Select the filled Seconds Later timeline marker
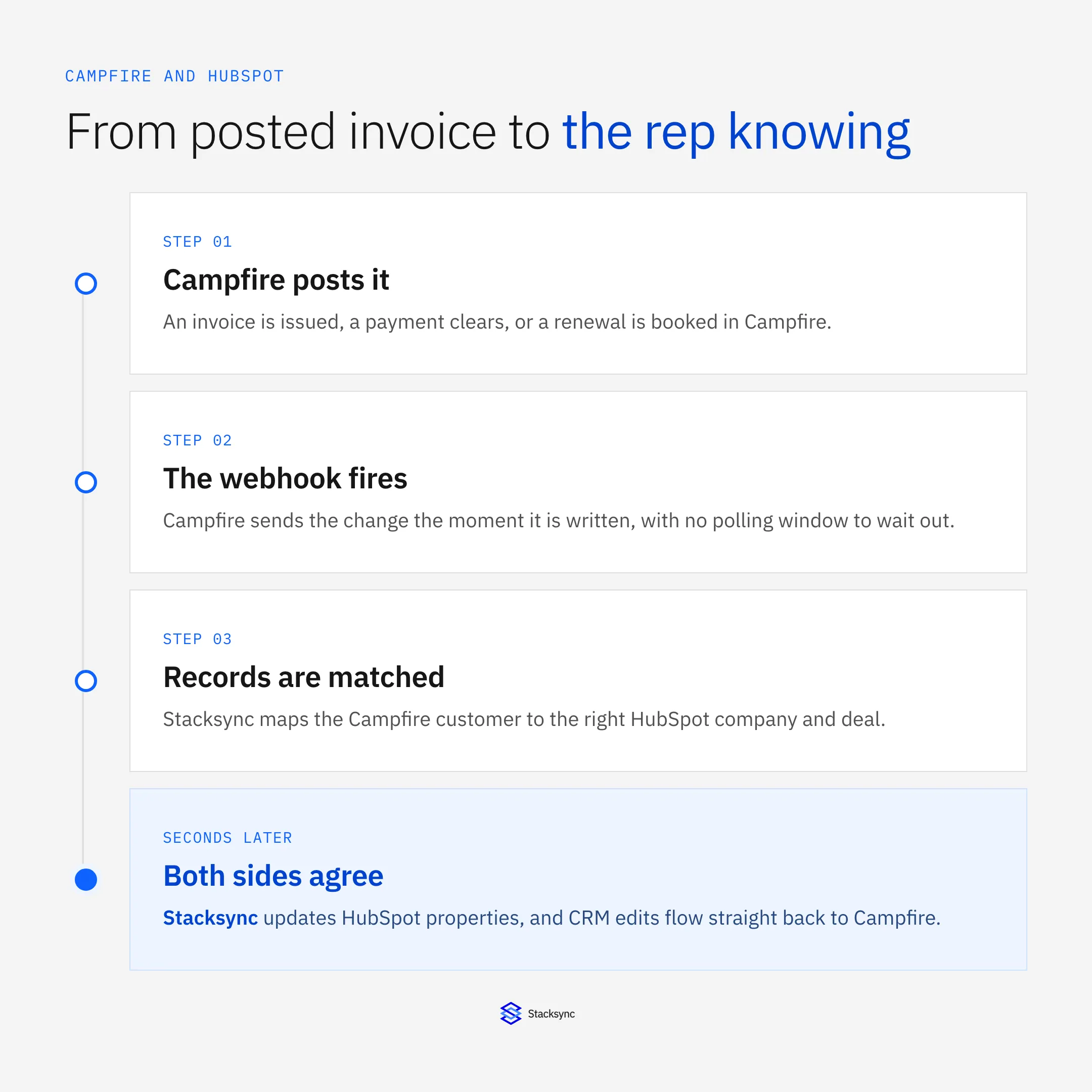Image resolution: width=1092 pixels, height=1092 pixels. click(86, 880)
